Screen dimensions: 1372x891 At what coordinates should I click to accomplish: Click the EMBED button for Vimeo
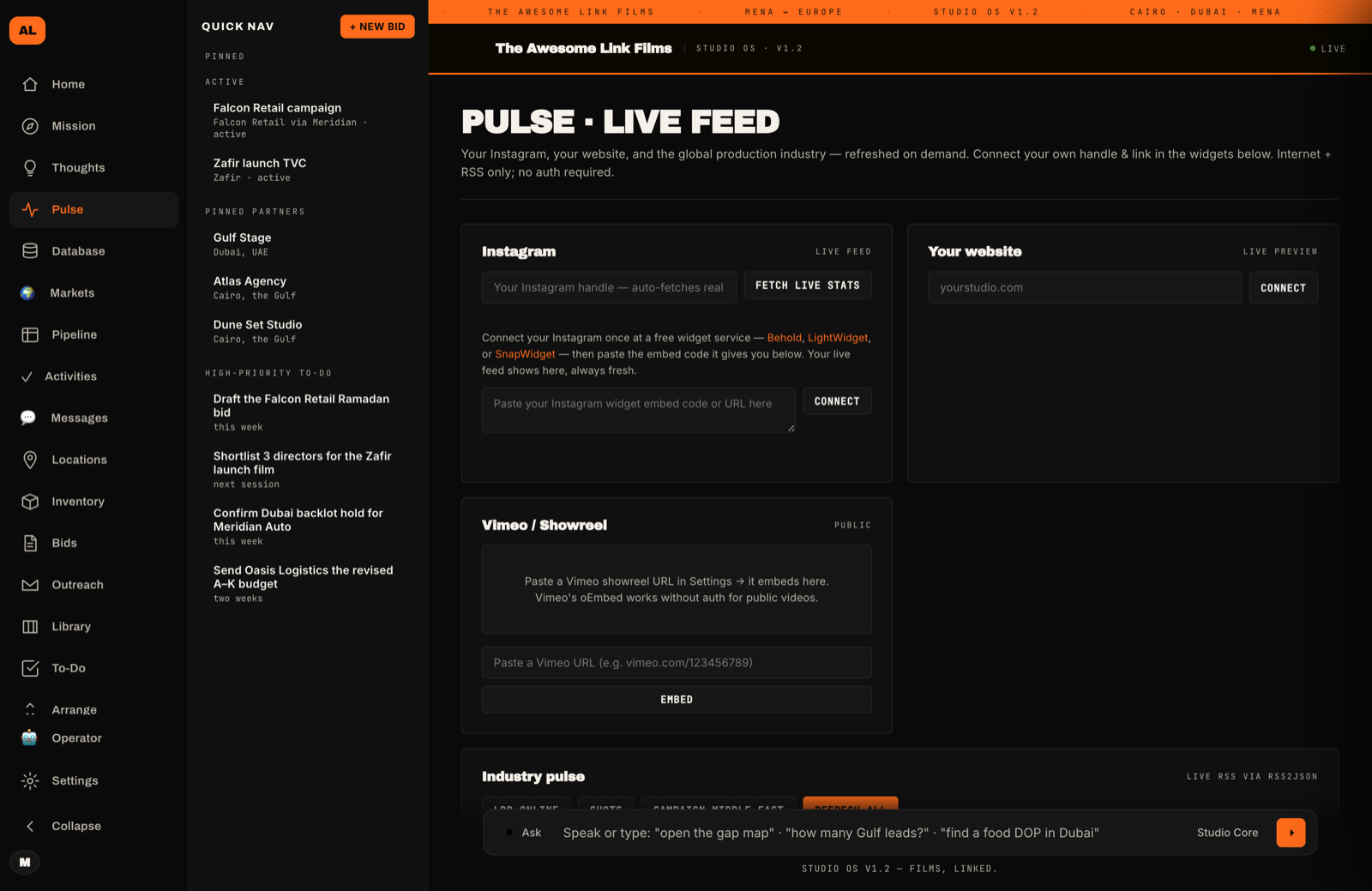[677, 700]
